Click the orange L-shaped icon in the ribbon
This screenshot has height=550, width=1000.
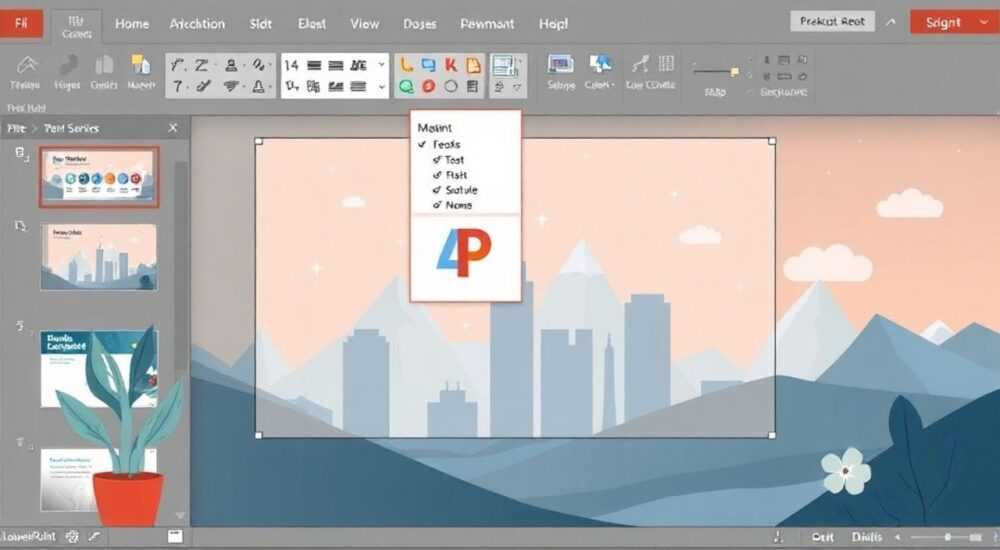pos(406,64)
